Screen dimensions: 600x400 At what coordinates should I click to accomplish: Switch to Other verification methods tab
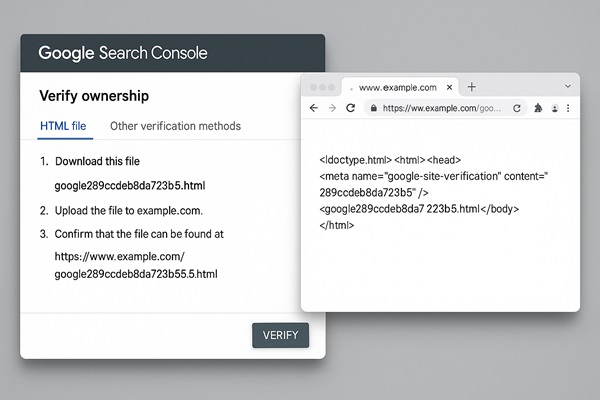pos(175,126)
